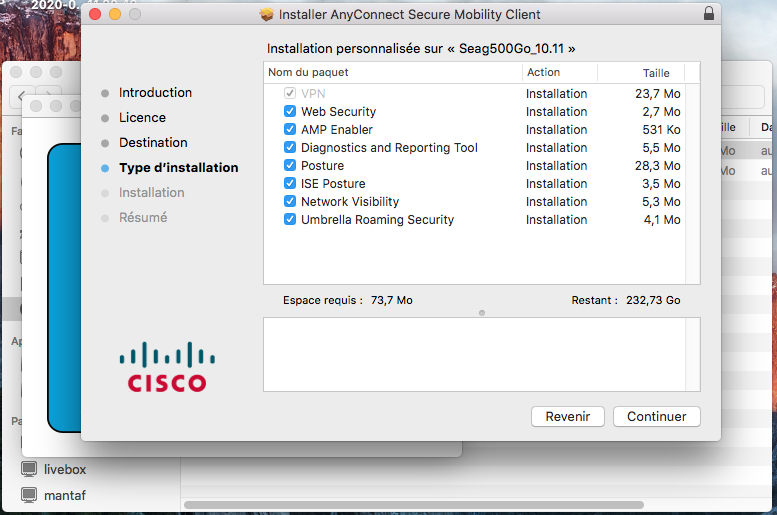Screen dimensions: 777x515
Task: Select the Installation step in sidebar
Action: click(152, 192)
